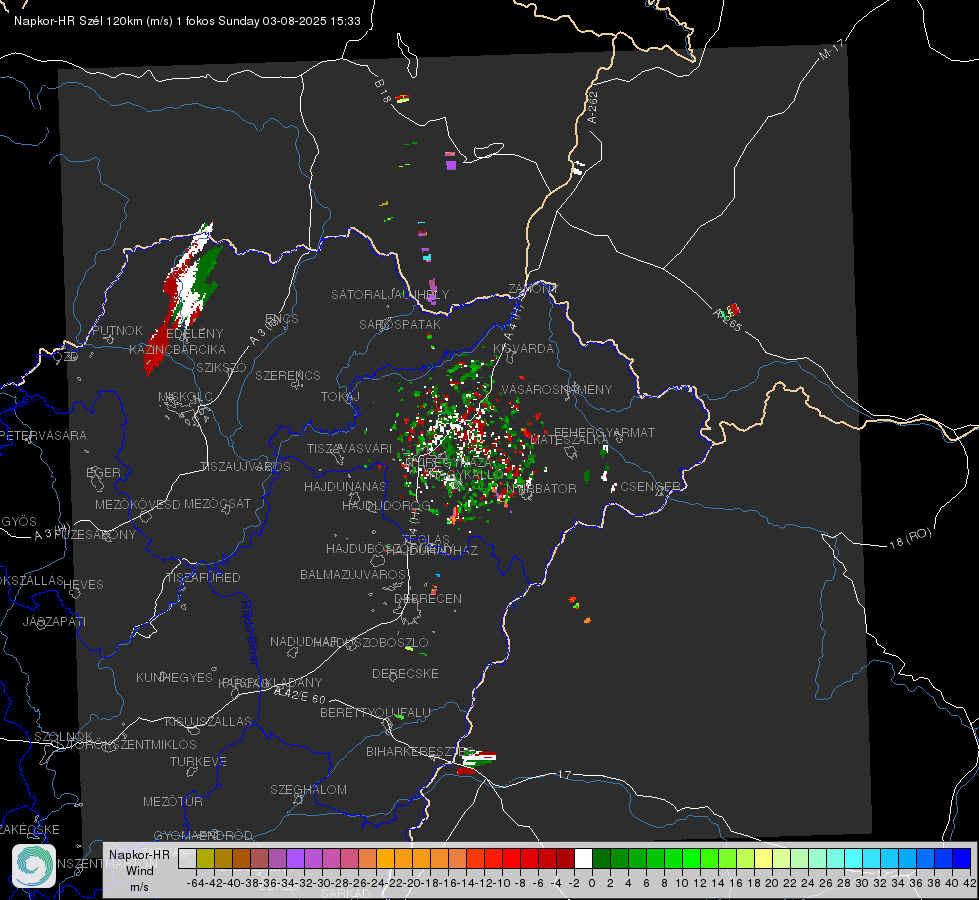Select the CSENGER label

[x=650, y=487]
